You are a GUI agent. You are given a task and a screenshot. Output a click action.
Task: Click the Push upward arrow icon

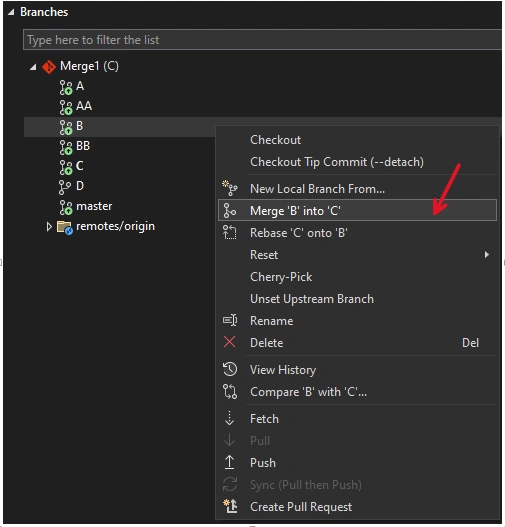(x=229, y=462)
